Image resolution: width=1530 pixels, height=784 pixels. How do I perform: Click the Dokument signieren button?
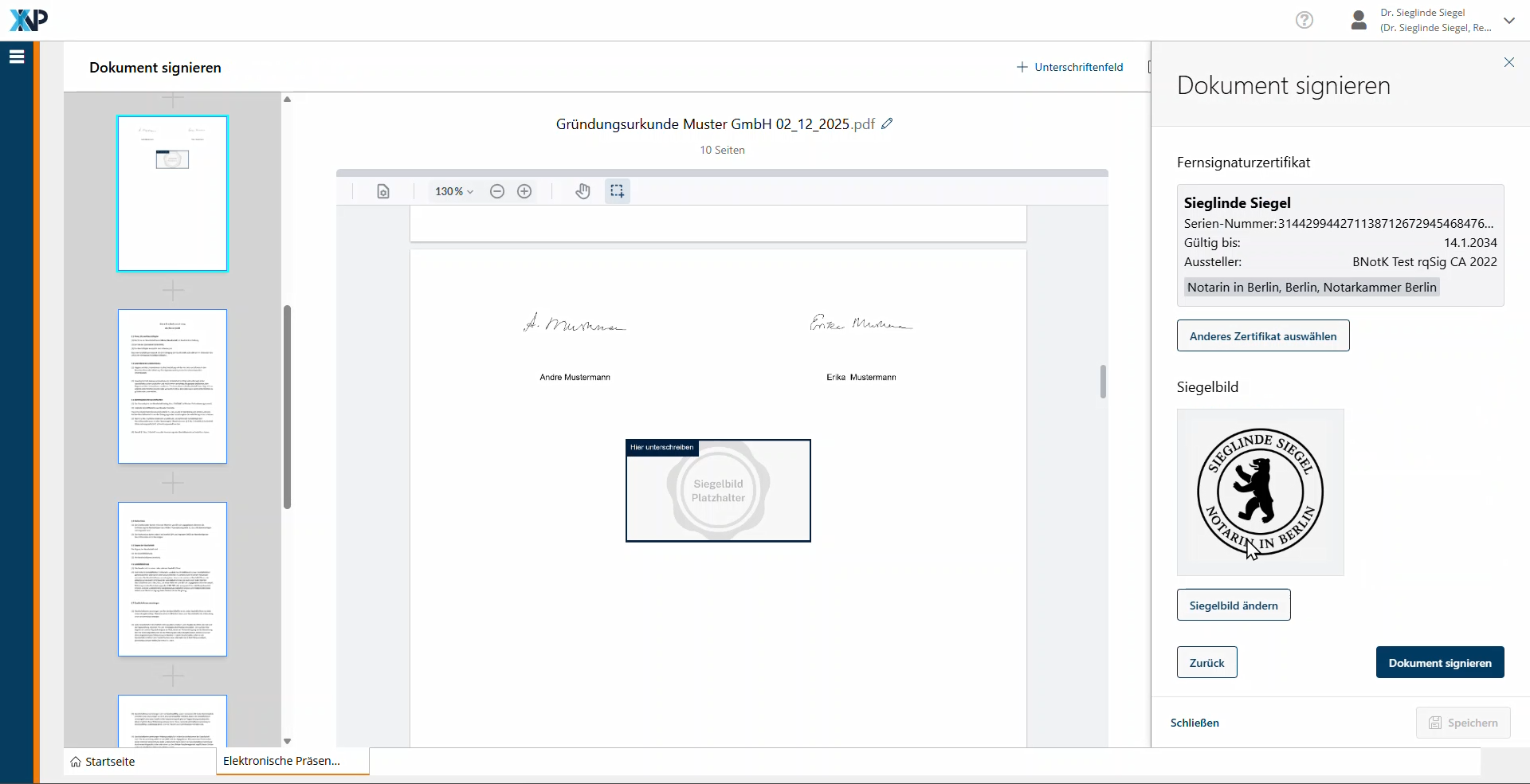tap(1439, 663)
